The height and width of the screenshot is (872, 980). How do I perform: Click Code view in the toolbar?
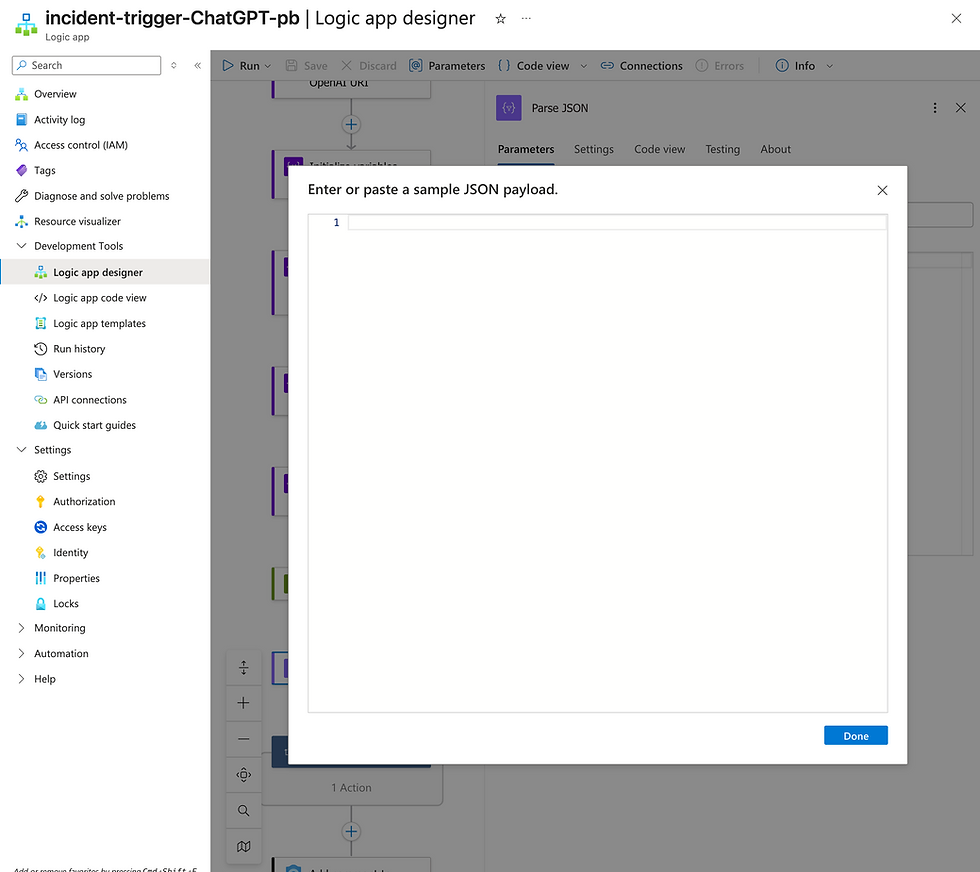(534, 66)
